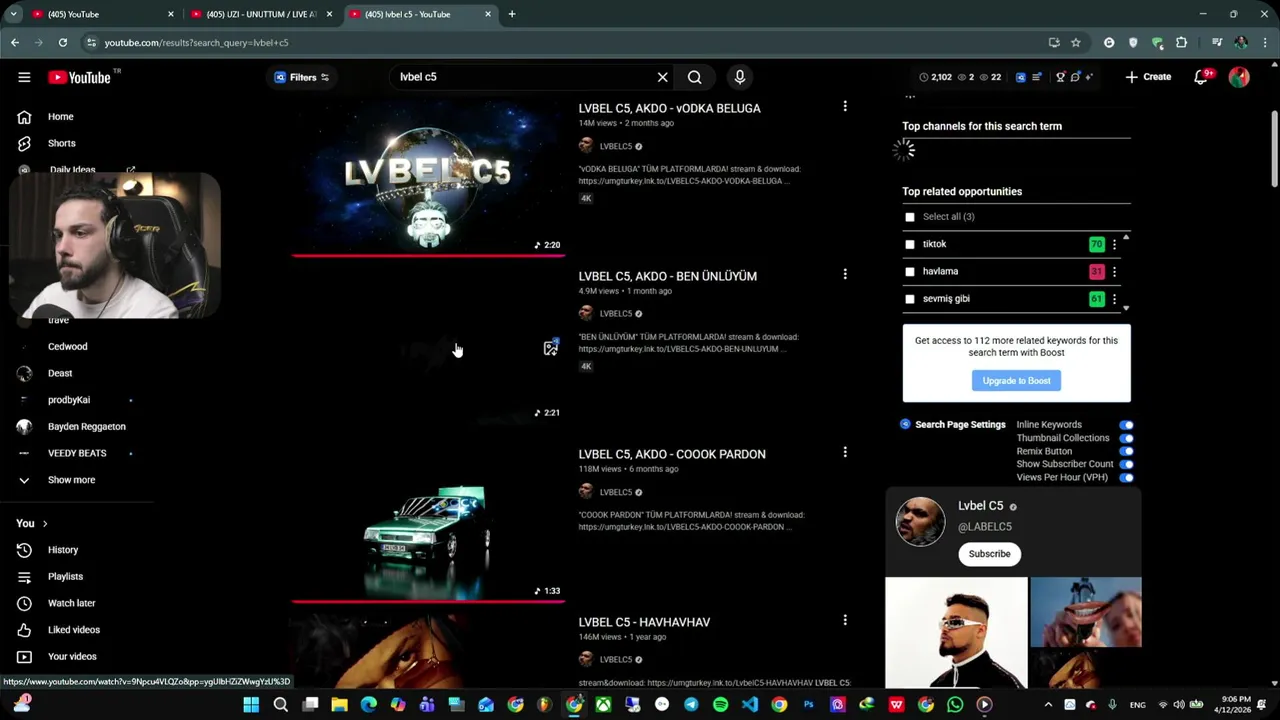
Task: Open WhatsApp from the taskbar
Action: pos(955,705)
